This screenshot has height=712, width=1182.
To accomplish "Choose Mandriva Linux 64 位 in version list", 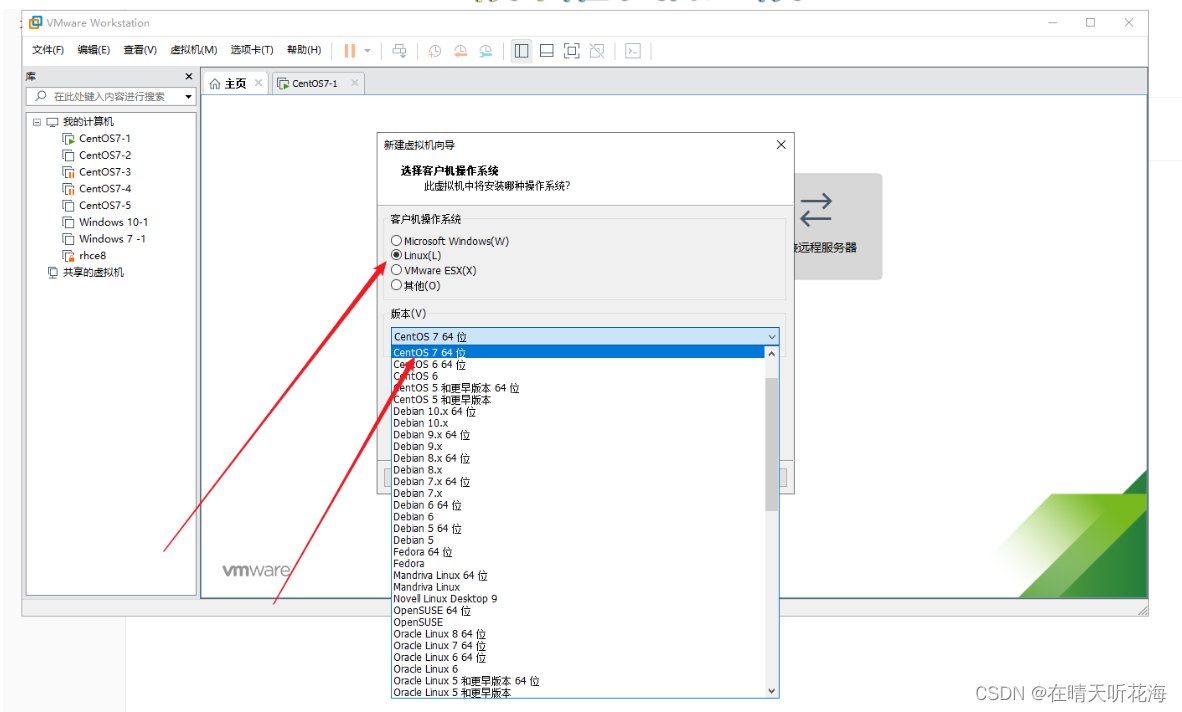I will (x=578, y=576).
